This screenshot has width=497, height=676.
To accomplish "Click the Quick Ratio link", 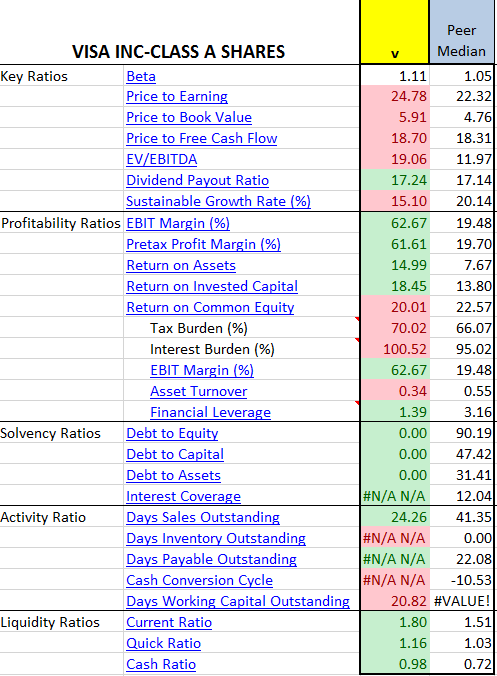I will [x=163, y=644].
